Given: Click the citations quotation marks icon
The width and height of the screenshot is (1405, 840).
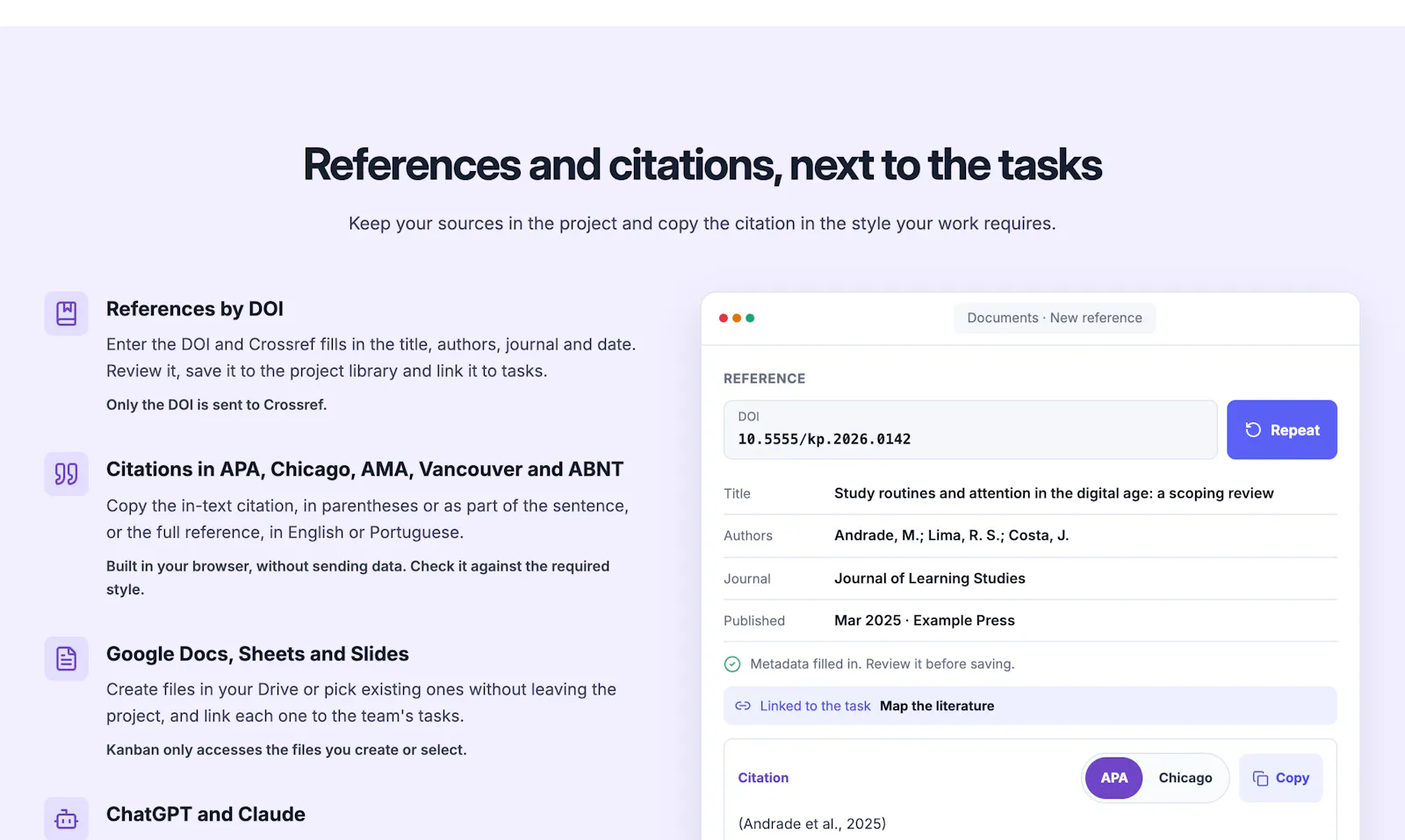Looking at the screenshot, I should (x=67, y=474).
